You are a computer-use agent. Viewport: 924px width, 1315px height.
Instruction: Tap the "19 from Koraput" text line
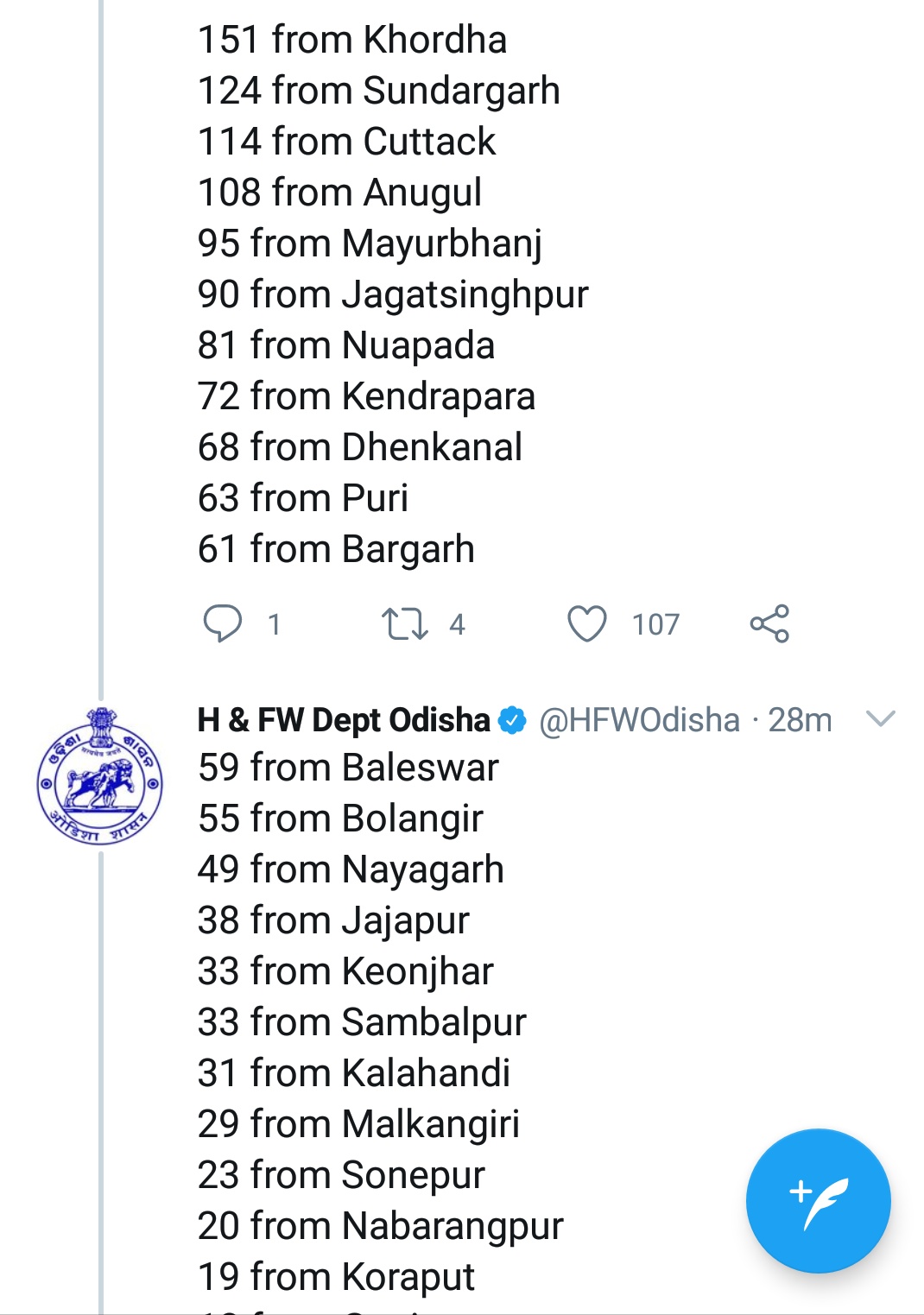point(336,1277)
